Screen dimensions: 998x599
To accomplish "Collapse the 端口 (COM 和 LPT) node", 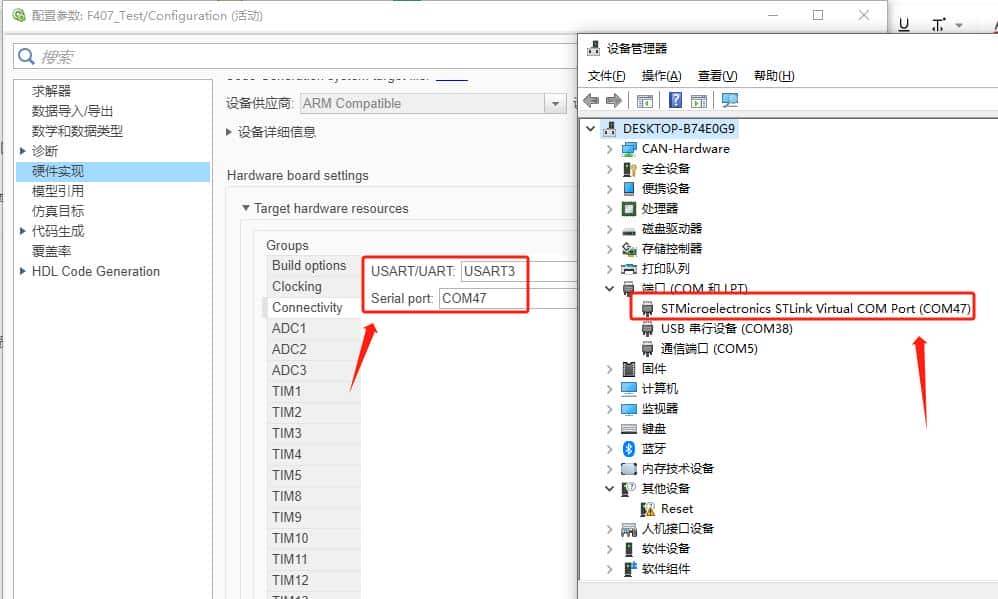I will point(608,288).
